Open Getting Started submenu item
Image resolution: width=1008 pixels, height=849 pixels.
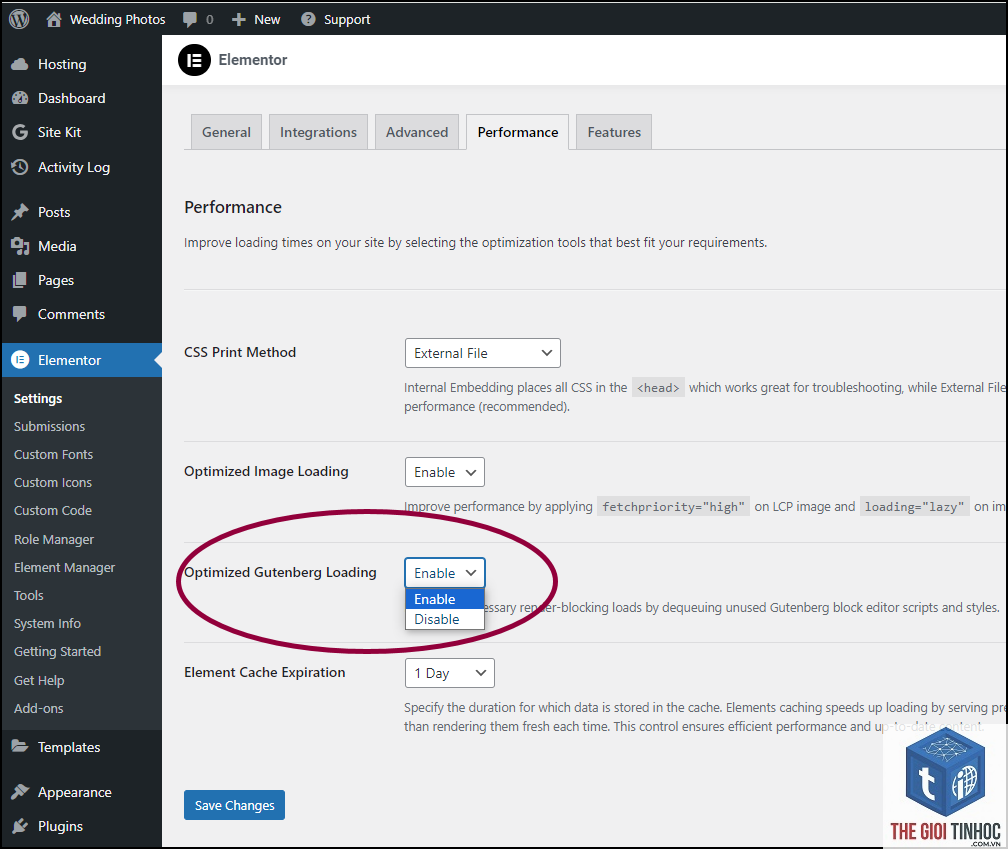(x=57, y=652)
